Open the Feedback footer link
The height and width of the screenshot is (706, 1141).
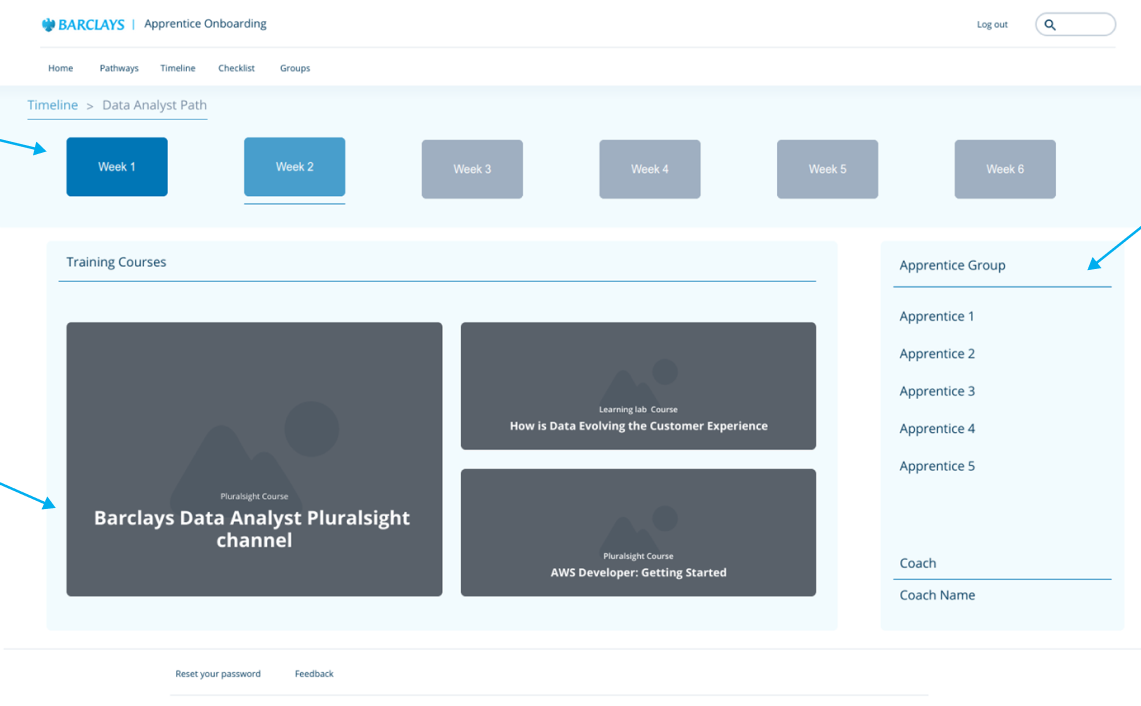click(314, 674)
